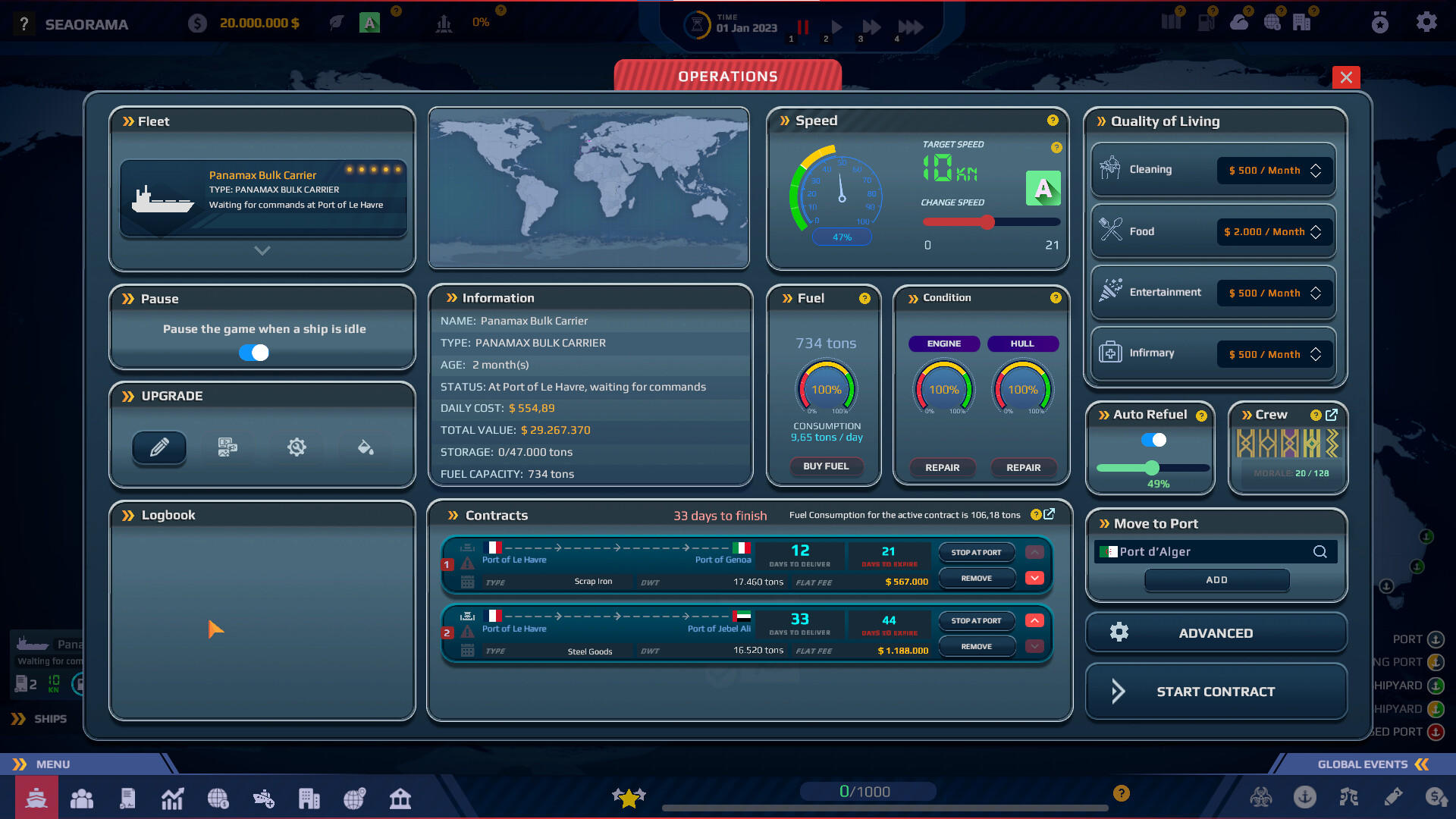Open the MENU tab at bottom left
Screen dimensions: 1456x819
tap(54, 763)
